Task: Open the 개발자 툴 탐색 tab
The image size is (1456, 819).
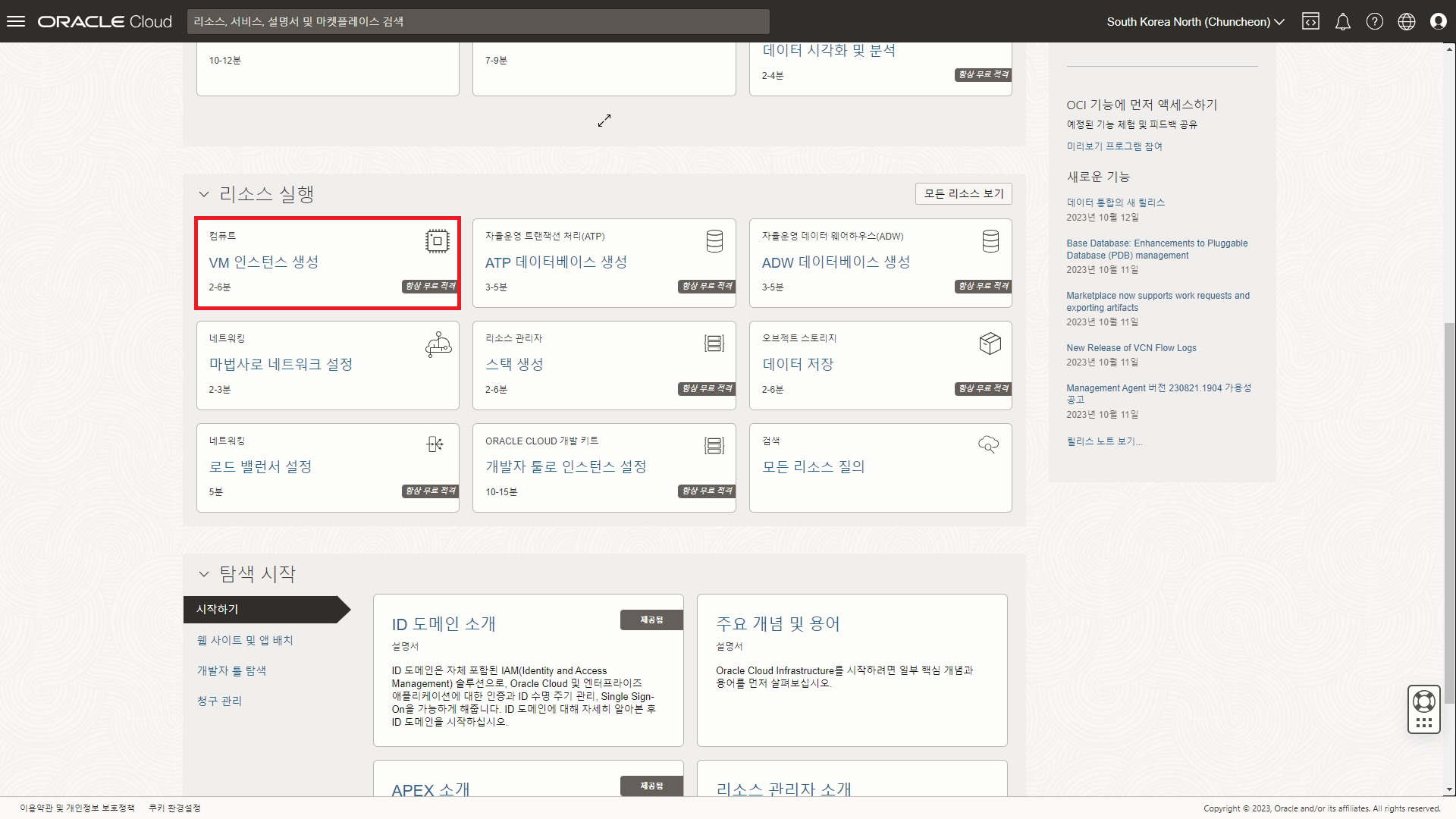Action: click(x=231, y=670)
